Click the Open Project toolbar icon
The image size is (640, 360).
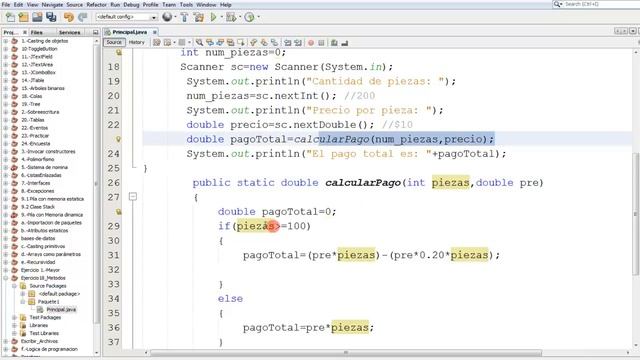(37, 17)
